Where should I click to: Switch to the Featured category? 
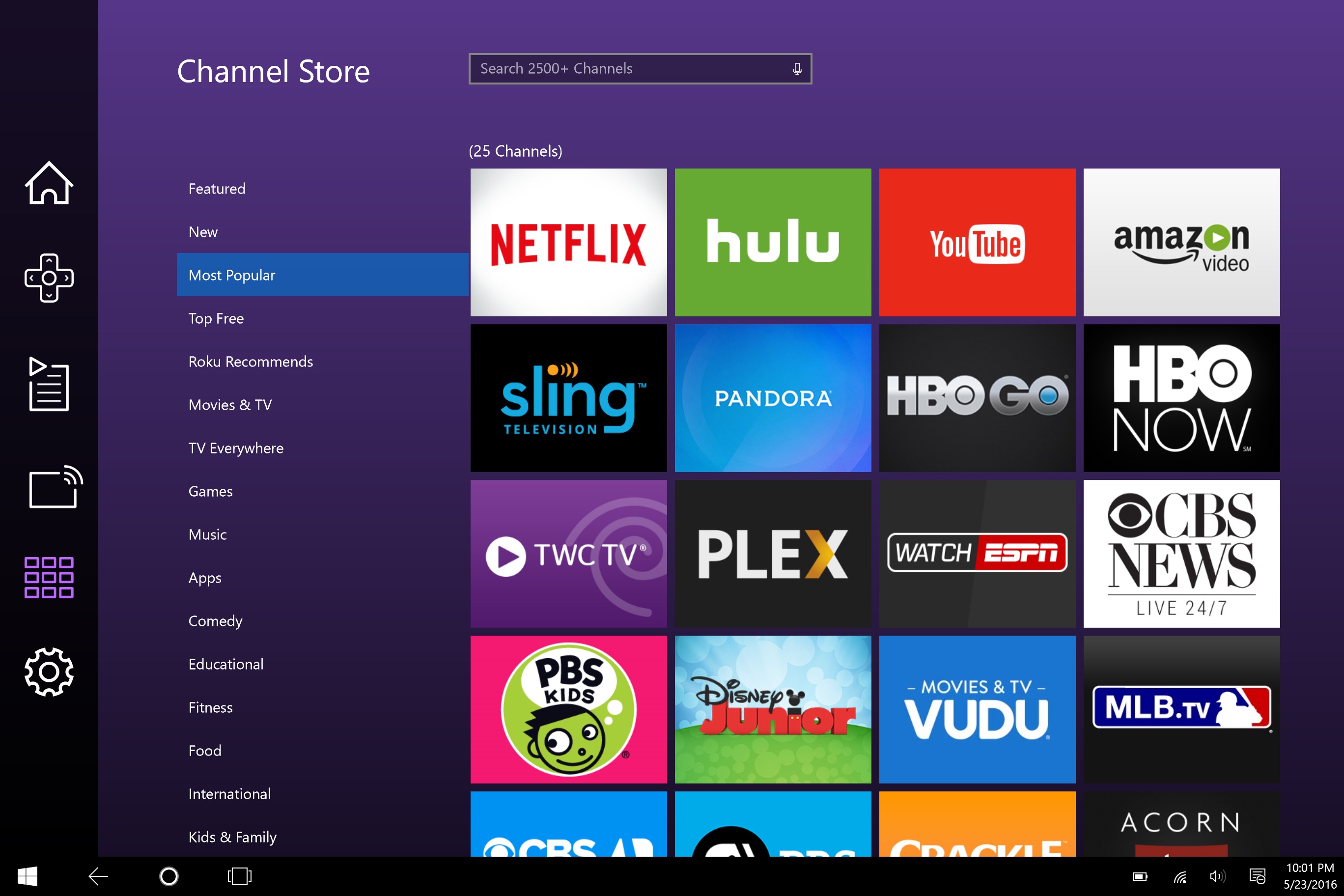(x=217, y=189)
